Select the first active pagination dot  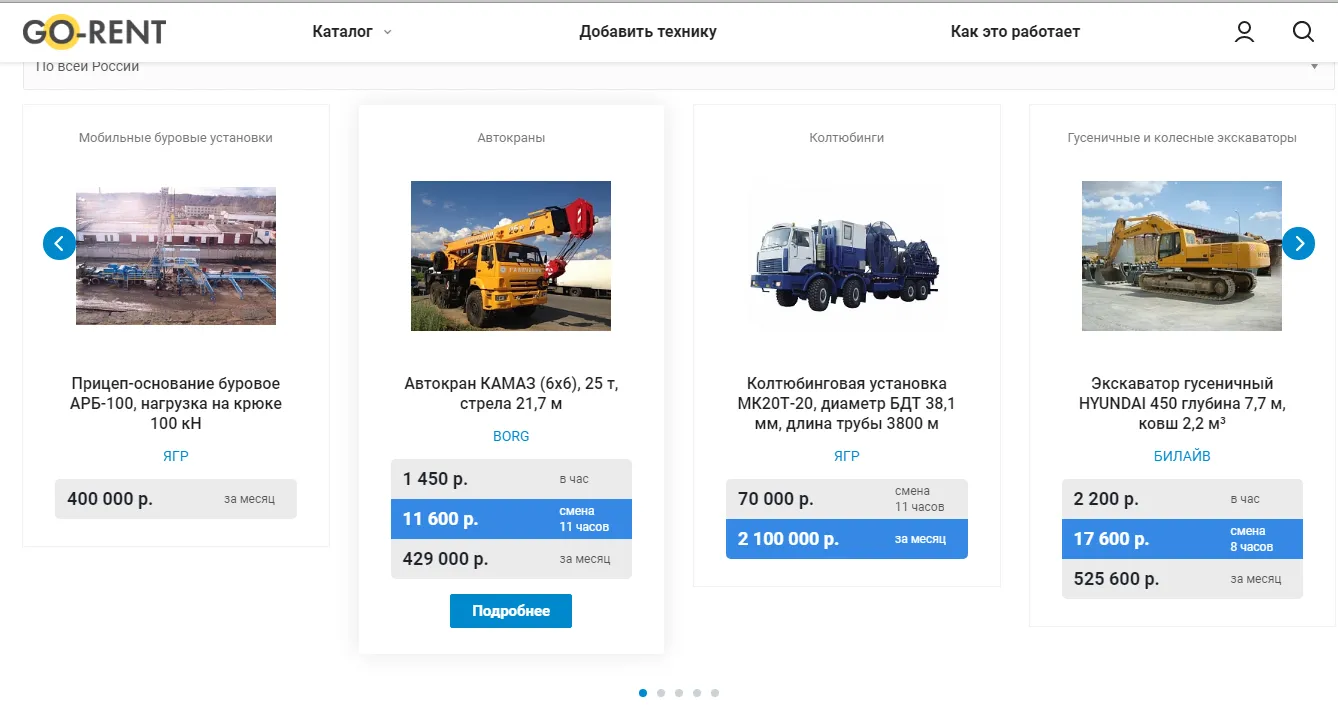(643, 693)
